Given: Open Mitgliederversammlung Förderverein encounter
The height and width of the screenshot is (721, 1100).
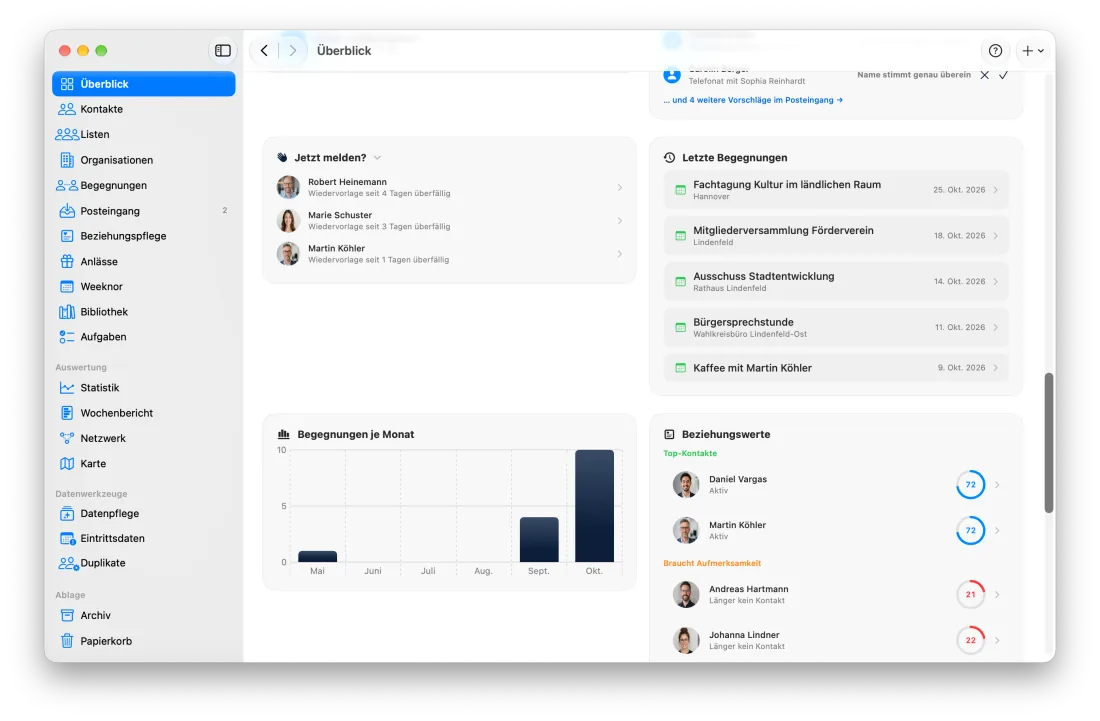Looking at the screenshot, I should (836, 236).
